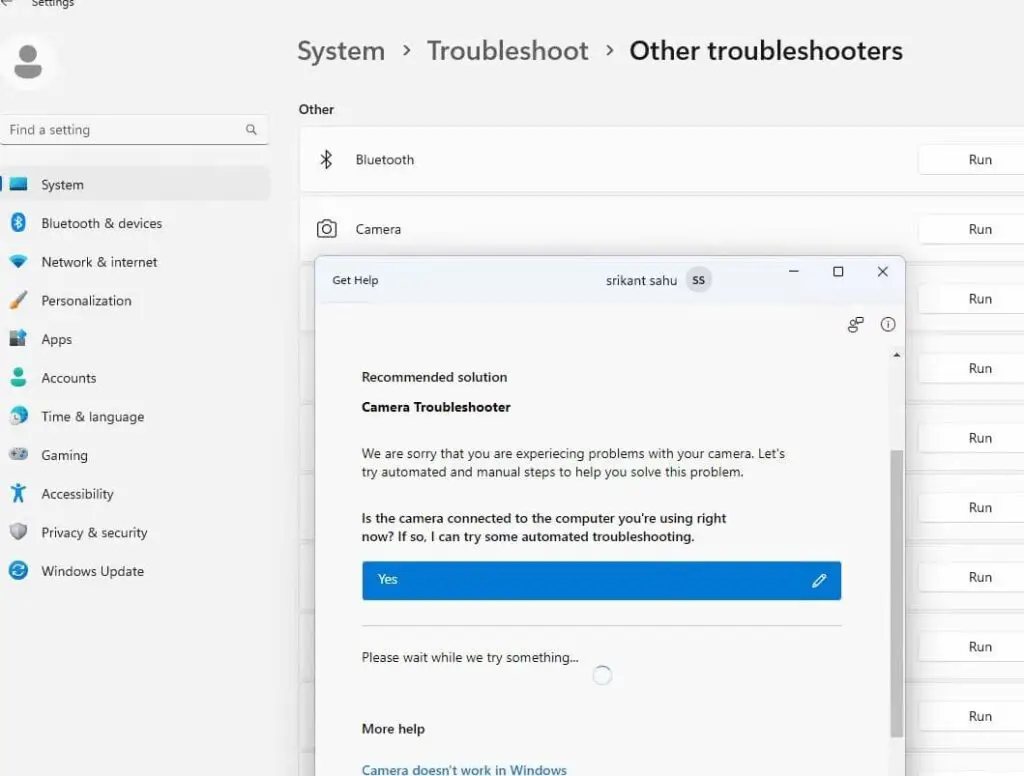The height and width of the screenshot is (776, 1024).
Task: Click the Windows Update icon in sidebar
Action: click(x=18, y=571)
